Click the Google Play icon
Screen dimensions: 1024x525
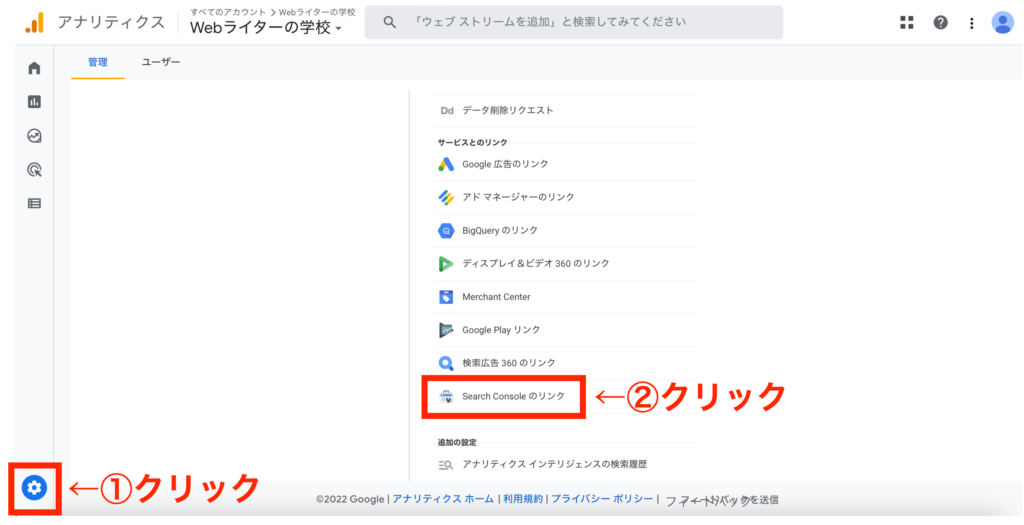446,330
